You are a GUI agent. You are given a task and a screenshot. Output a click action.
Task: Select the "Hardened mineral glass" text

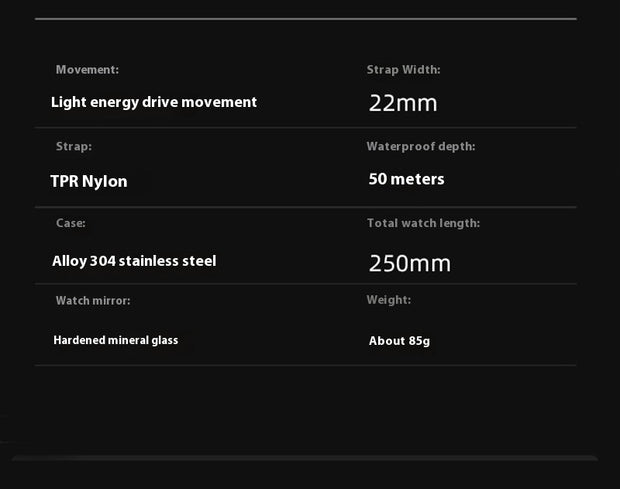coord(115,340)
